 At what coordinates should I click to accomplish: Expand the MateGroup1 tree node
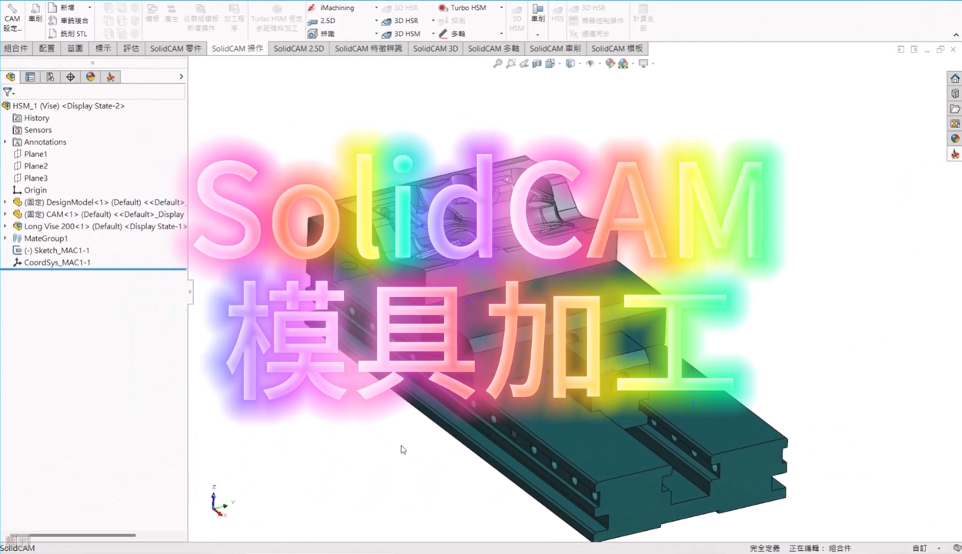coord(6,238)
